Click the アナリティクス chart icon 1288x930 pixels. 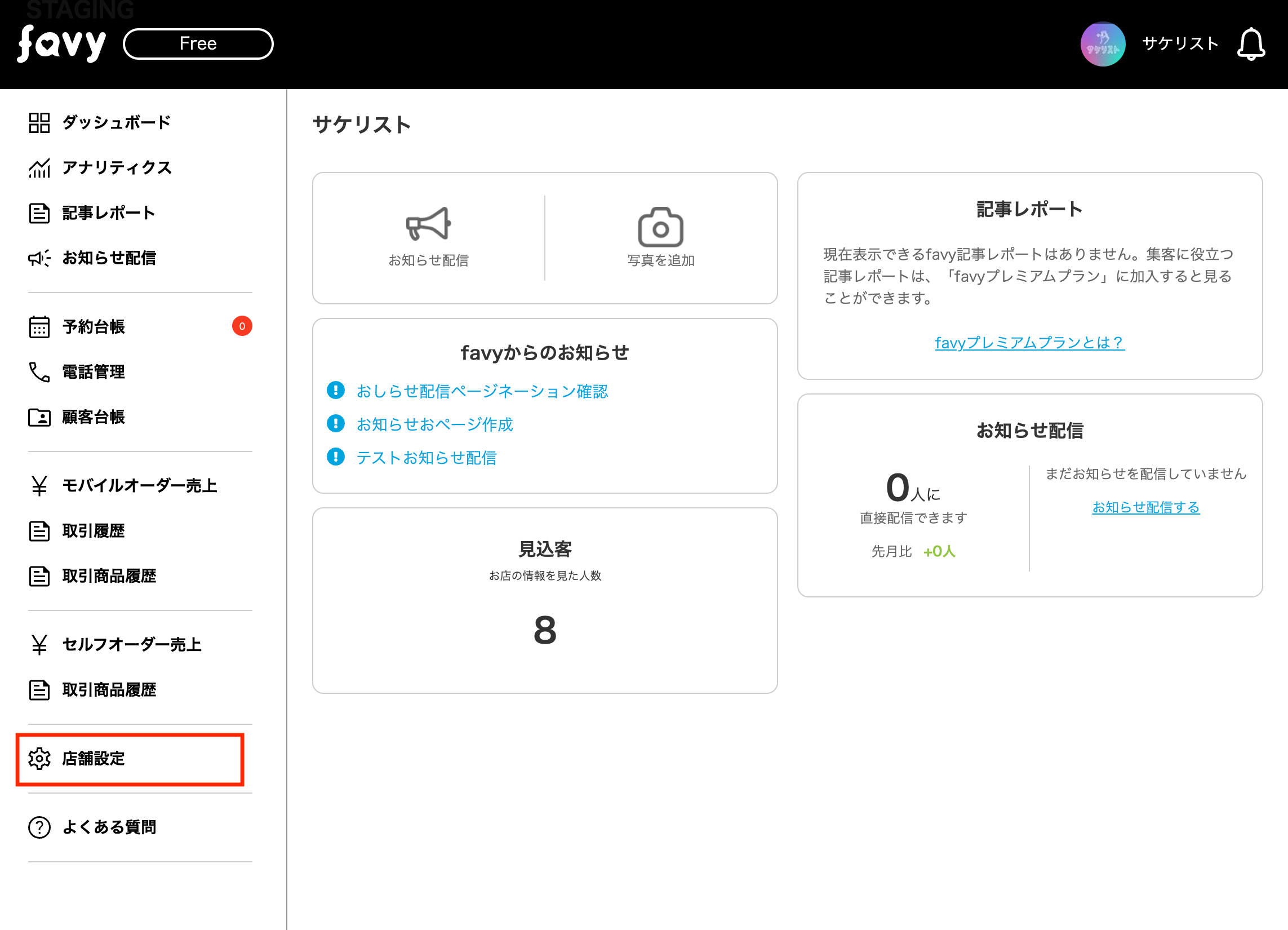(x=39, y=167)
